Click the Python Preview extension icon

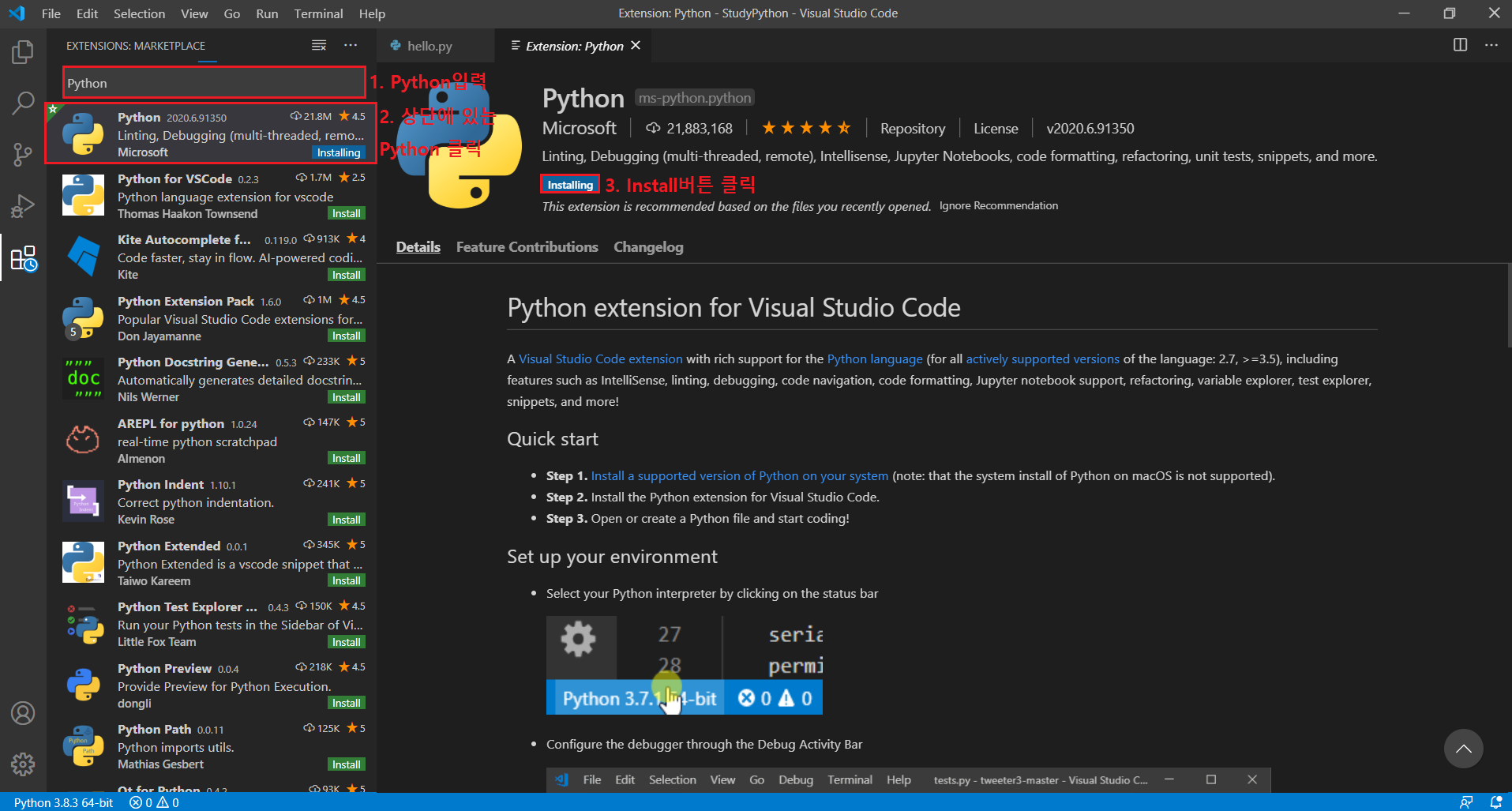click(x=83, y=685)
